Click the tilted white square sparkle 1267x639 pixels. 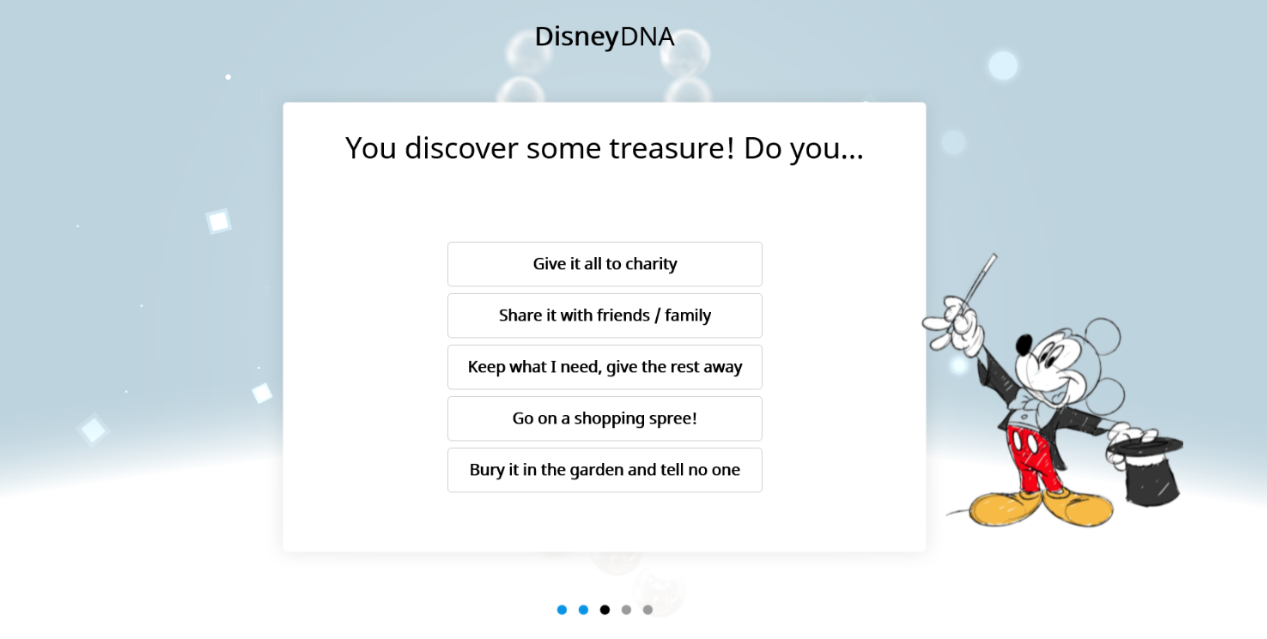click(218, 221)
